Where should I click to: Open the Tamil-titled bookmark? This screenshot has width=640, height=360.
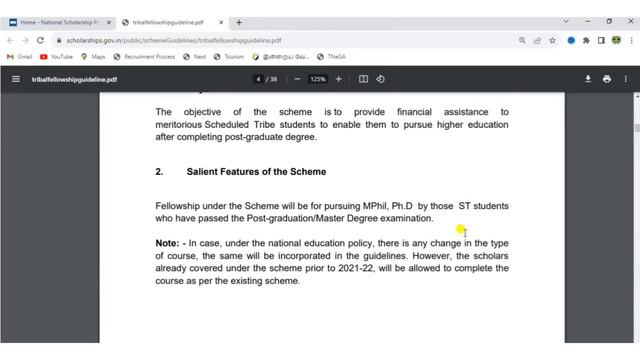pos(281,57)
